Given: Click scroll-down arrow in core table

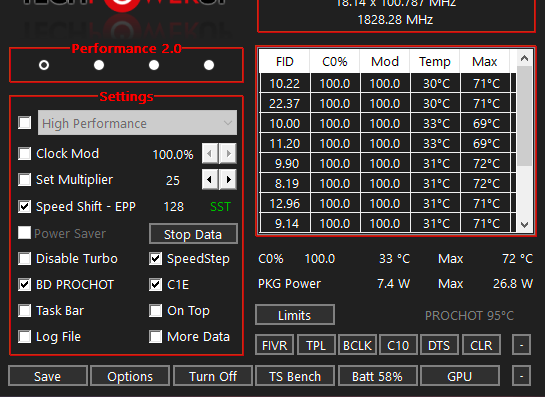Looking at the screenshot, I should (x=524, y=225).
